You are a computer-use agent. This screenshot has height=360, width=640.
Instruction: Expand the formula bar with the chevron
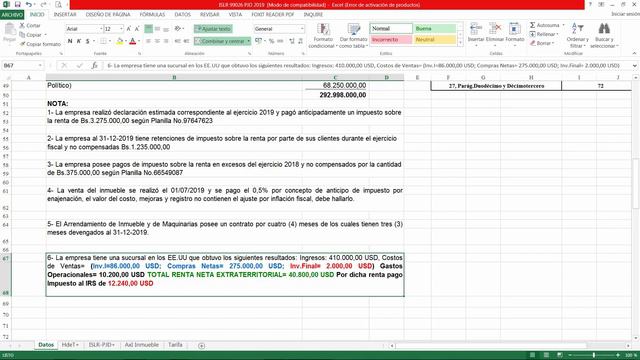tap(635, 65)
